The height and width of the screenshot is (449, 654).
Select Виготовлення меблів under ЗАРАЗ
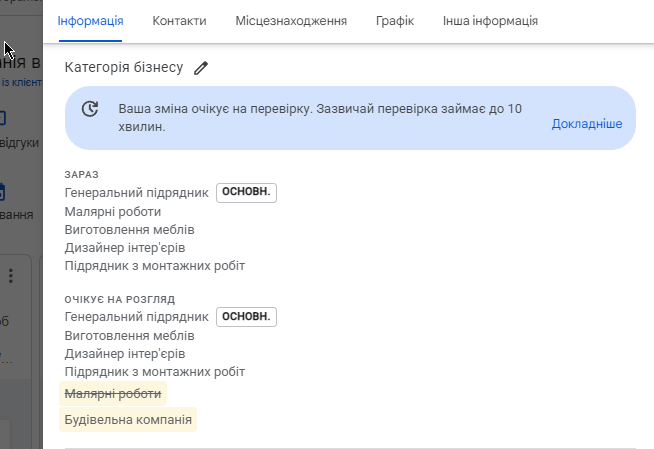(x=129, y=230)
